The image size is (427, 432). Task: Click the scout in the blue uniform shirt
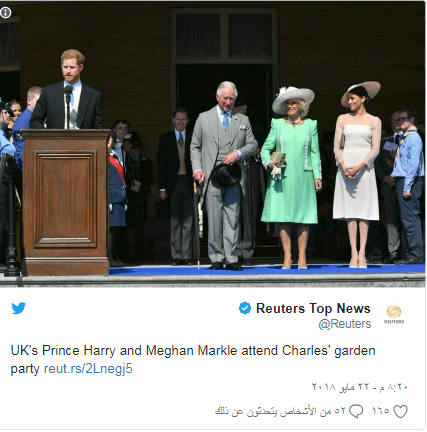click(x=408, y=187)
